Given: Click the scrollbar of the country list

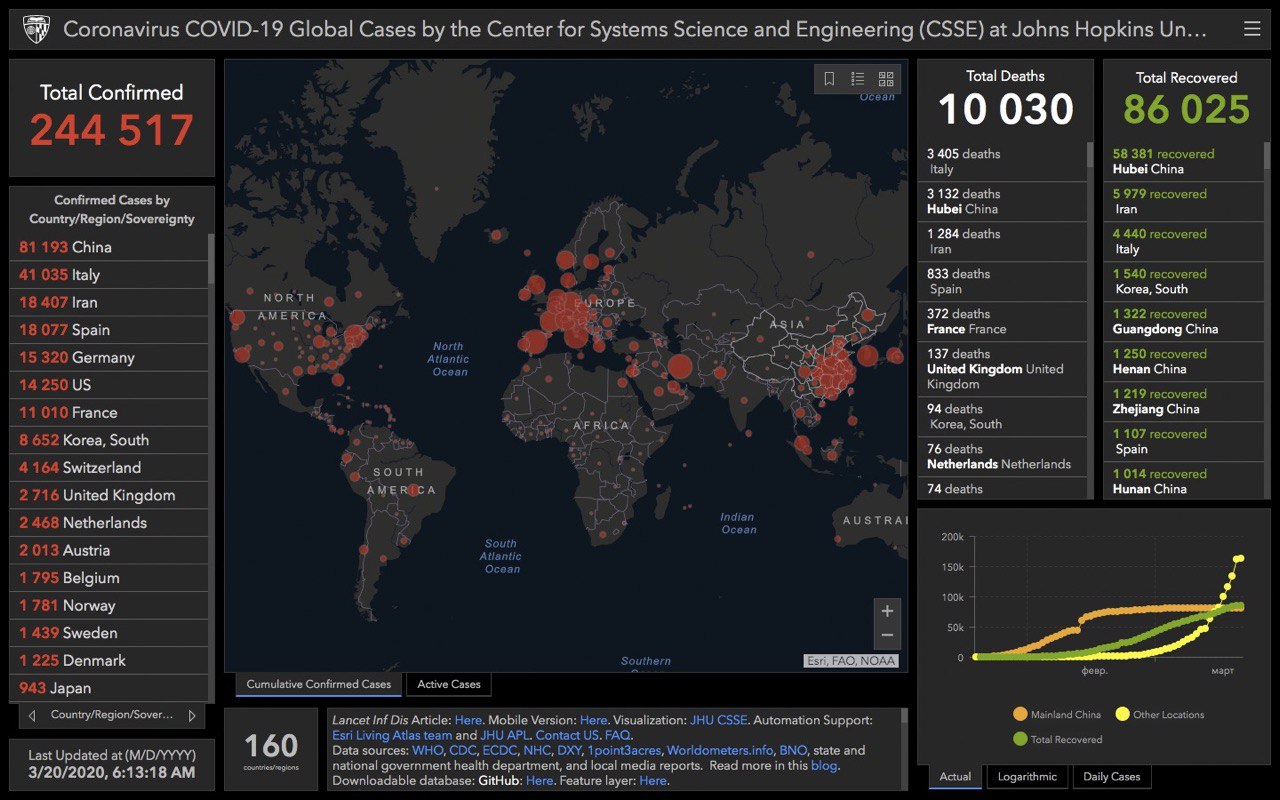Looking at the screenshot, I should tap(210, 260).
